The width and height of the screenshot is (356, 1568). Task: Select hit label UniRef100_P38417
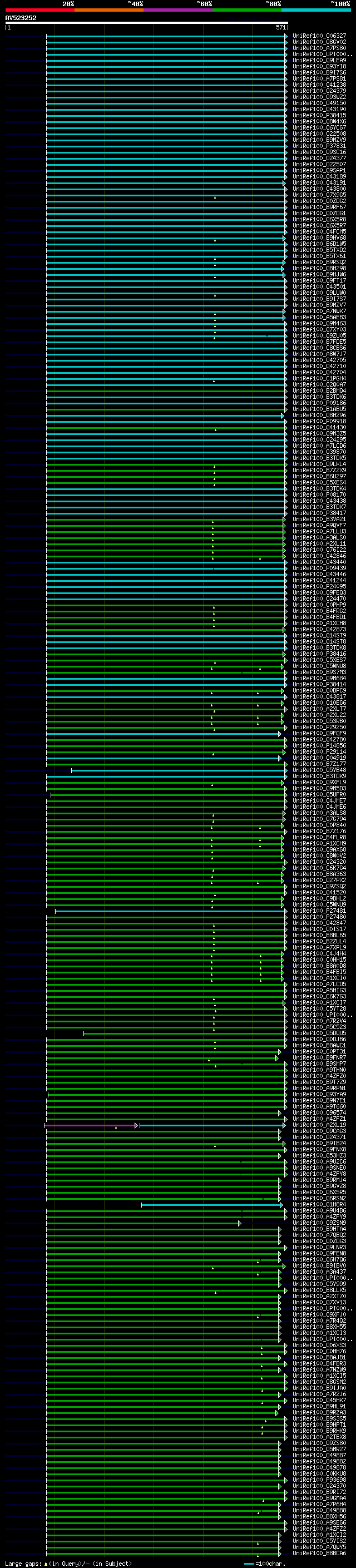(x=319, y=513)
